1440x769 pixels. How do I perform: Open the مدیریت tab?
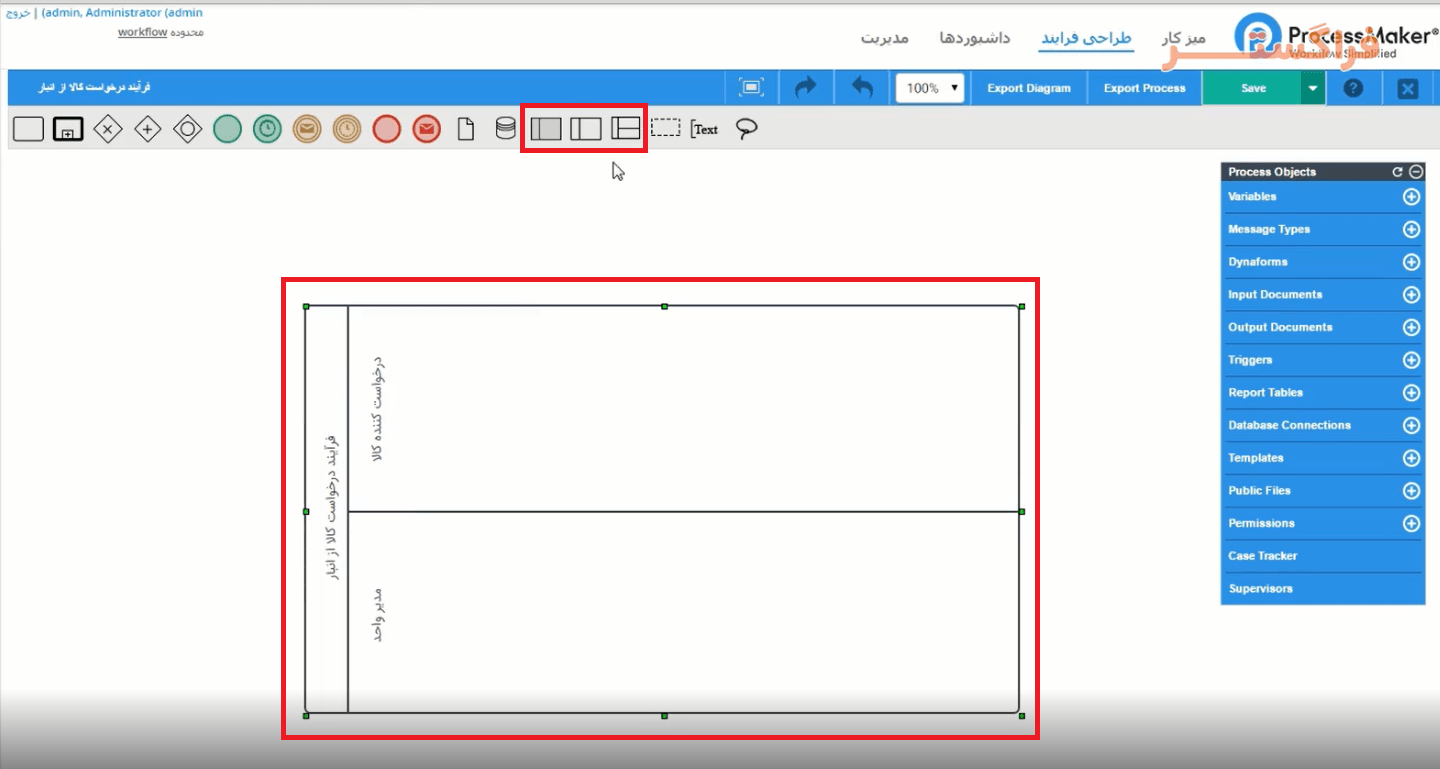[x=885, y=38]
